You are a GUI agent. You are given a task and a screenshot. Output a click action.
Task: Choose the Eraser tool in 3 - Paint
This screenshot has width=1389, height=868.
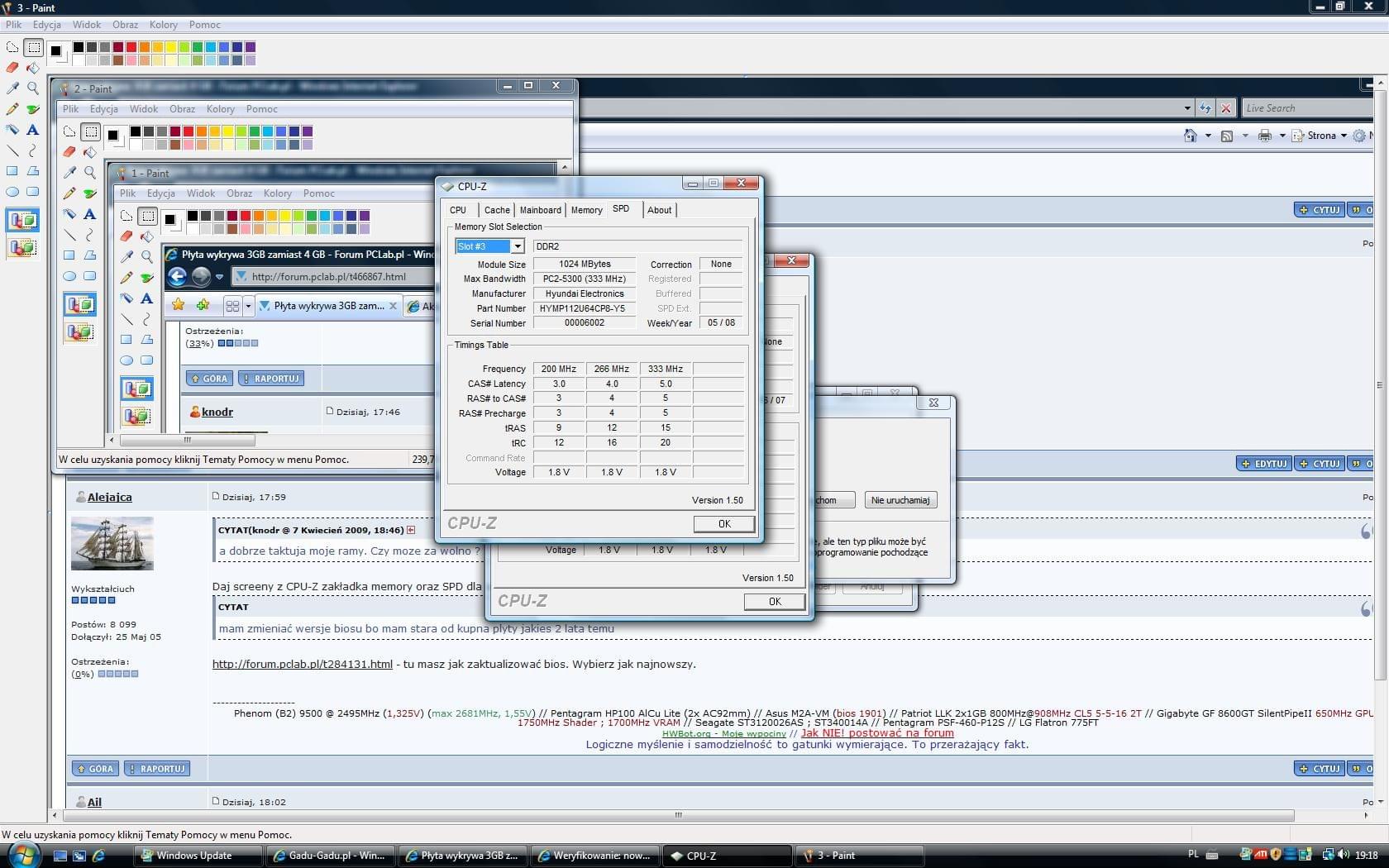(12, 68)
